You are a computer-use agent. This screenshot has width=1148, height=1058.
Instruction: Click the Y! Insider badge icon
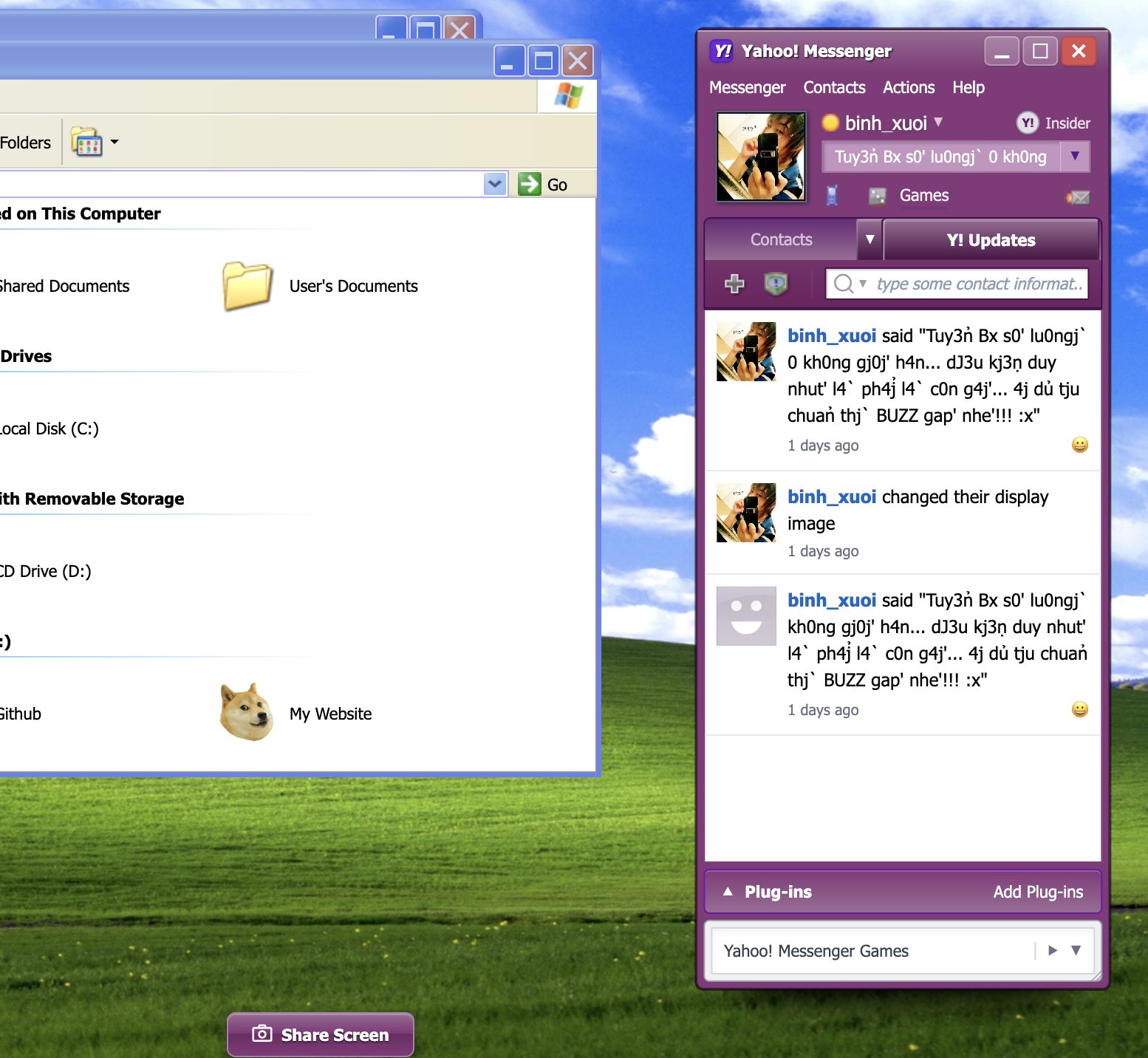(x=1028, y=123)
